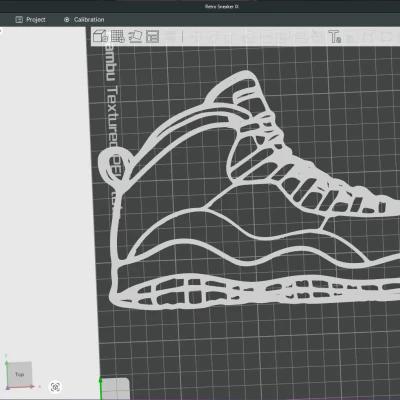This screenshot has width=400, height=400.
Task: Click the Retro Sneaker IX title text
Action: point(222,6)
